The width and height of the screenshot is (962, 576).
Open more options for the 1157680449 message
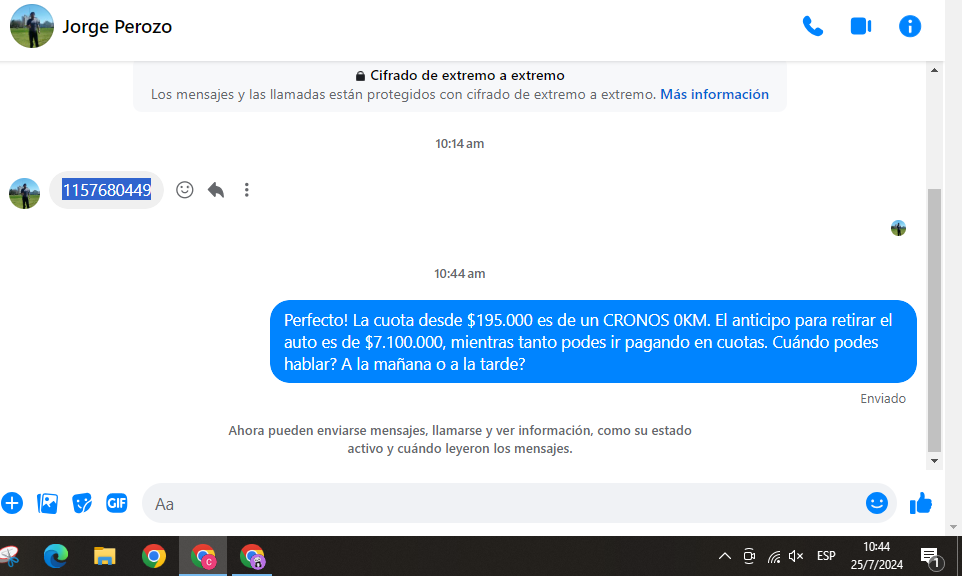click(246, 190)
